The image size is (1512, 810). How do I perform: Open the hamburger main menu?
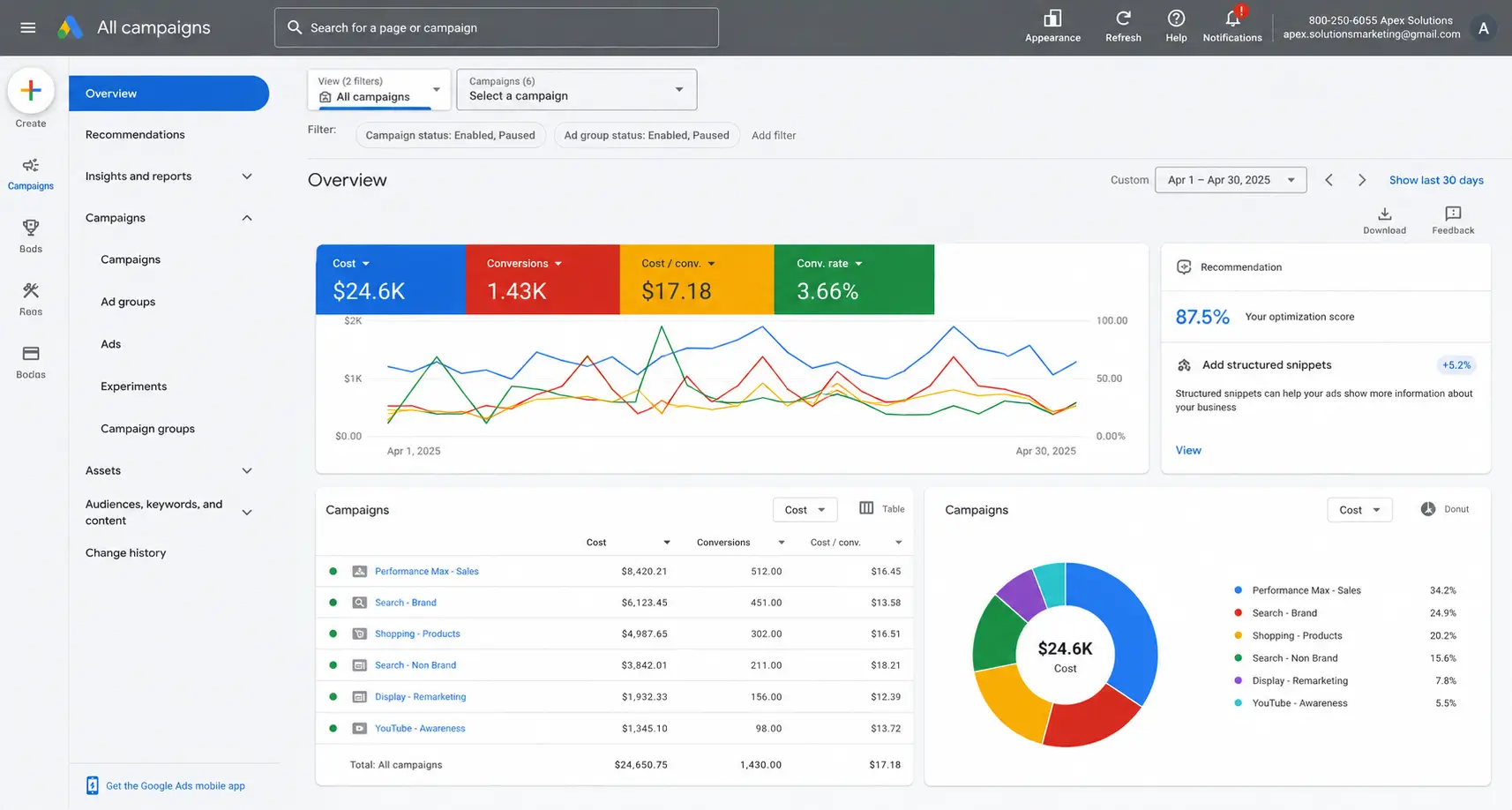point(28,27)
